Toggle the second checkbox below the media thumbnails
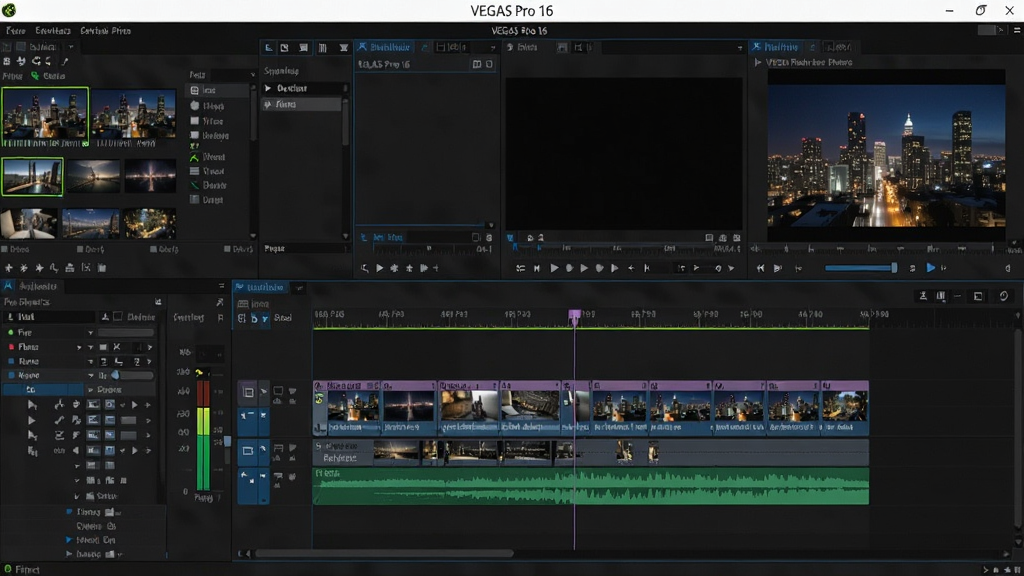This screenshot has width=1024, height=576. click(80, 249)
